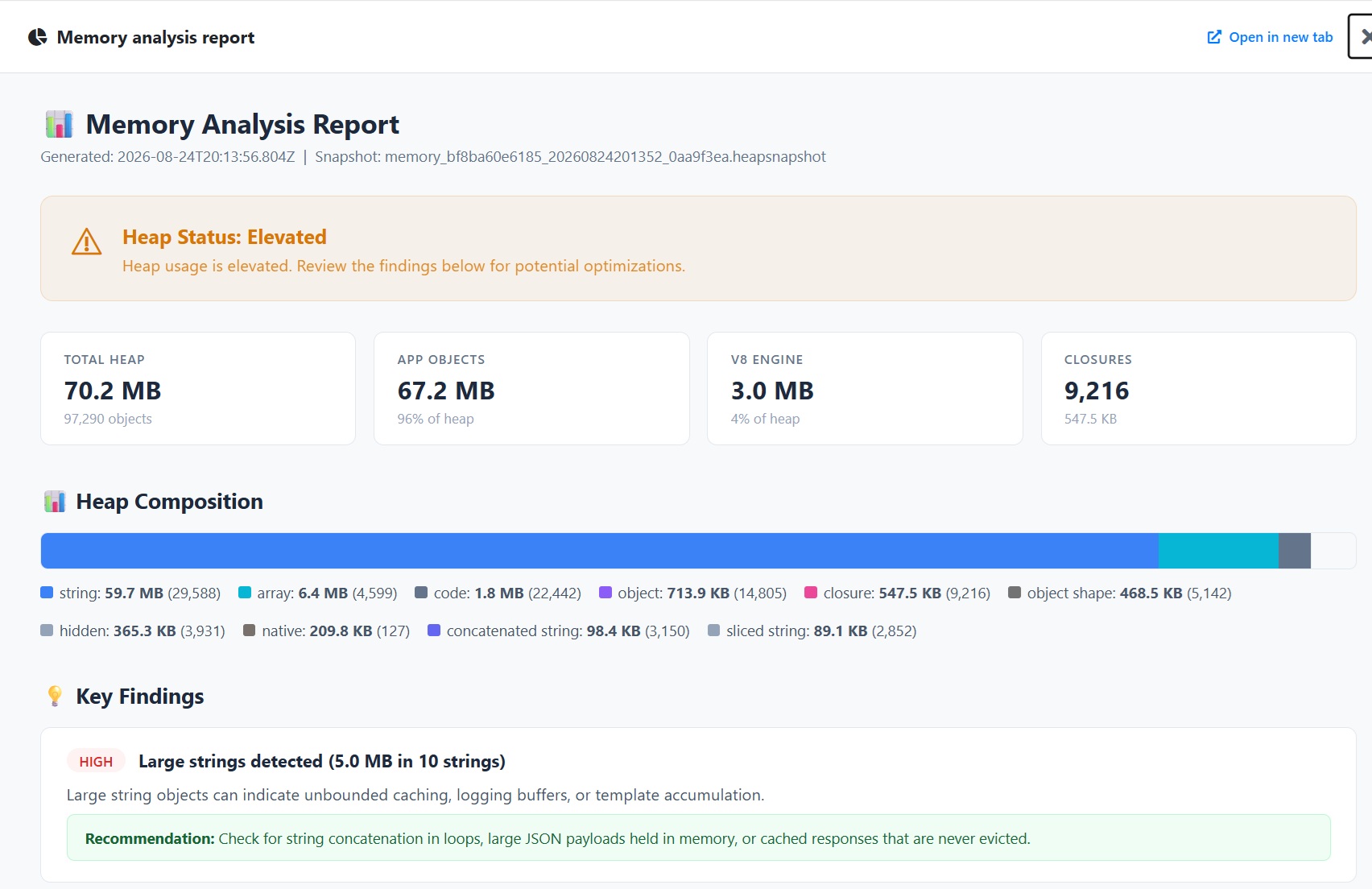Viewport: 1372px width, 889px height.
Task: Click the warning triangle icon in Heap Status banner
Action: pyautogui.click(x=86, y=242)
